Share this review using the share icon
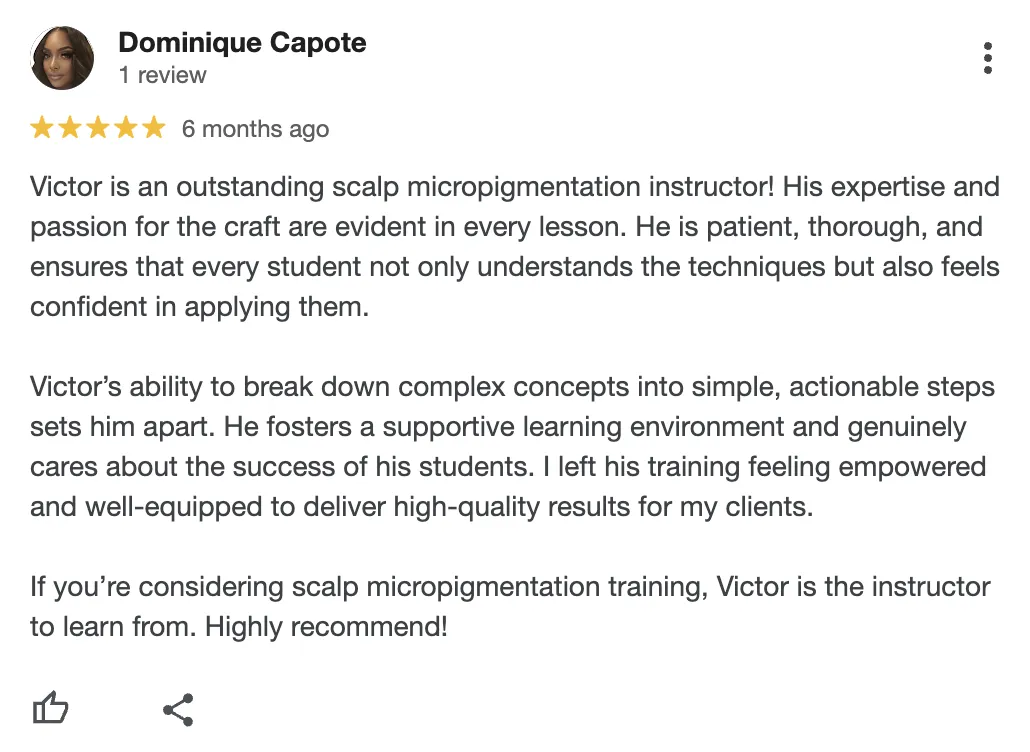This screenshot has width=1030, height=752. tap(178, 709)
